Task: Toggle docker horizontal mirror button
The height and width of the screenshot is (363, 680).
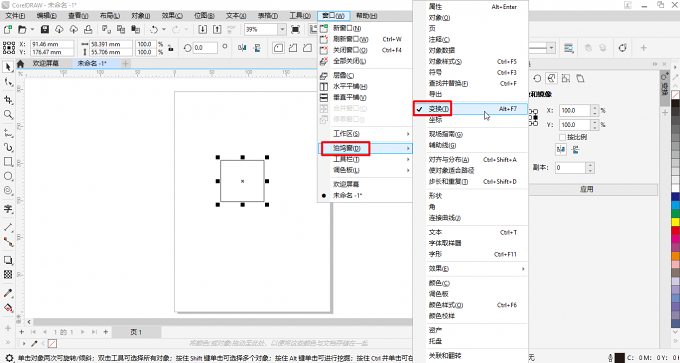Action: pos(561,150)
